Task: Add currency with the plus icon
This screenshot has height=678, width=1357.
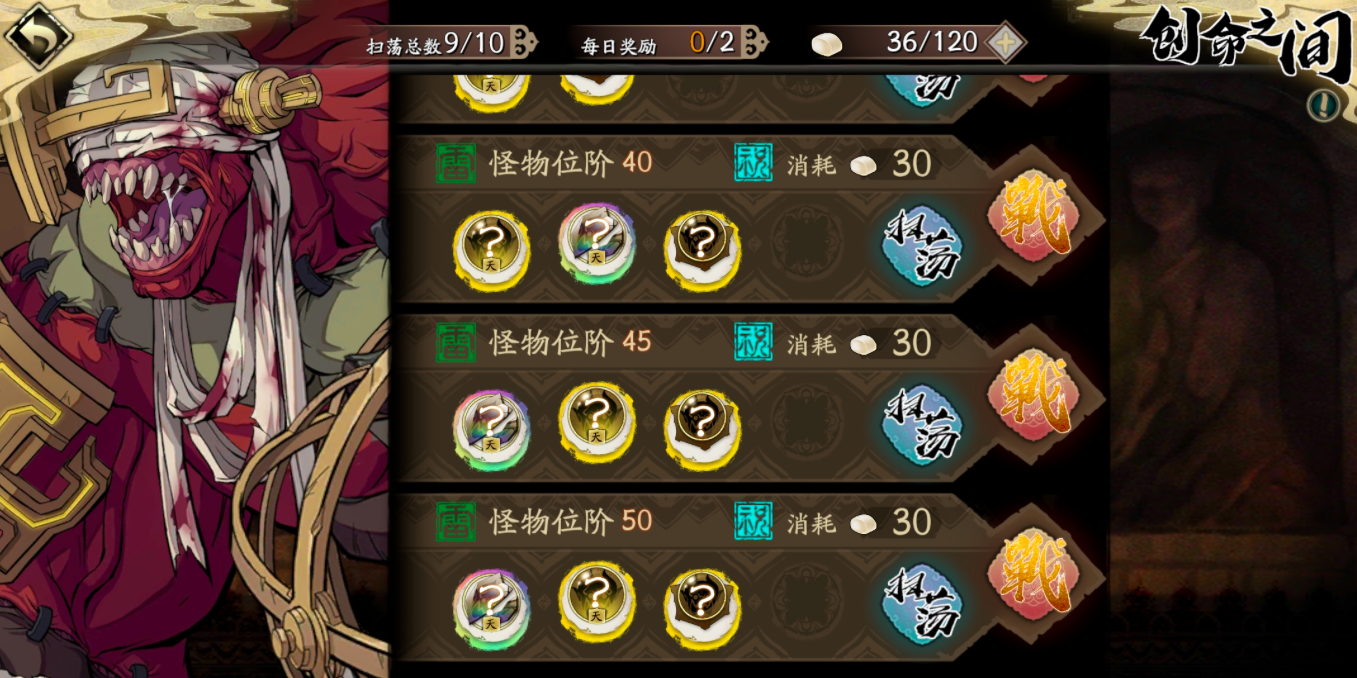Action: [1005, 43]
